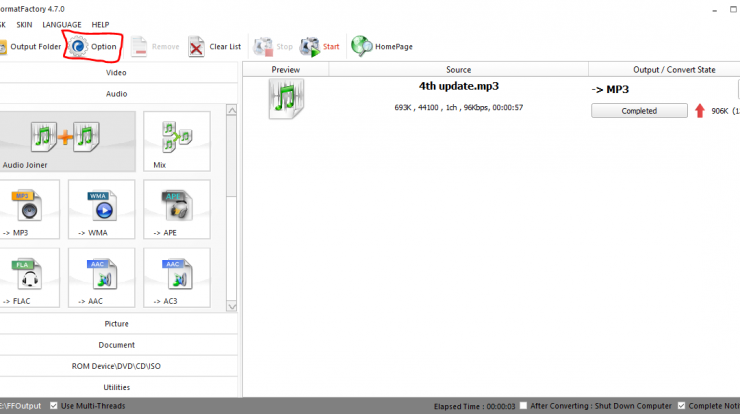
Task: Choose the -> MP3 converter
Action: [x=29, y=209]
